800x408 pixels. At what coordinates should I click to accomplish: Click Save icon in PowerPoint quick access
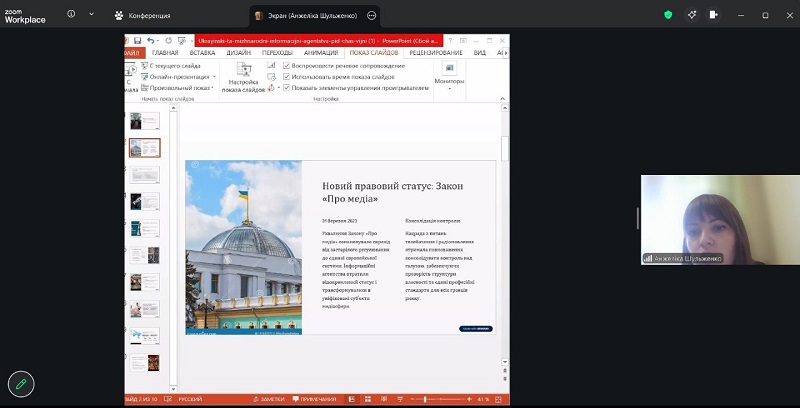click(138, 41)
